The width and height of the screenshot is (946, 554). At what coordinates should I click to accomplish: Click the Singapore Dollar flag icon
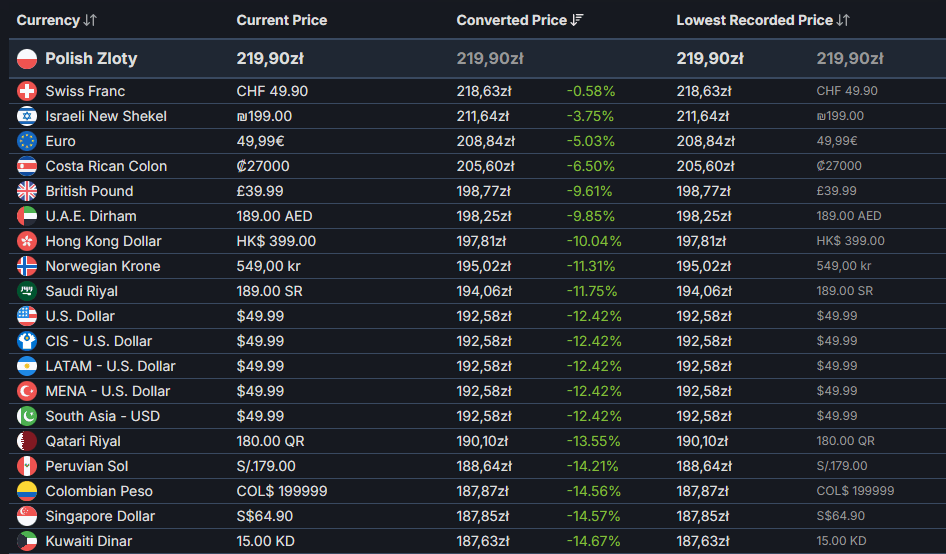point(27,516)
